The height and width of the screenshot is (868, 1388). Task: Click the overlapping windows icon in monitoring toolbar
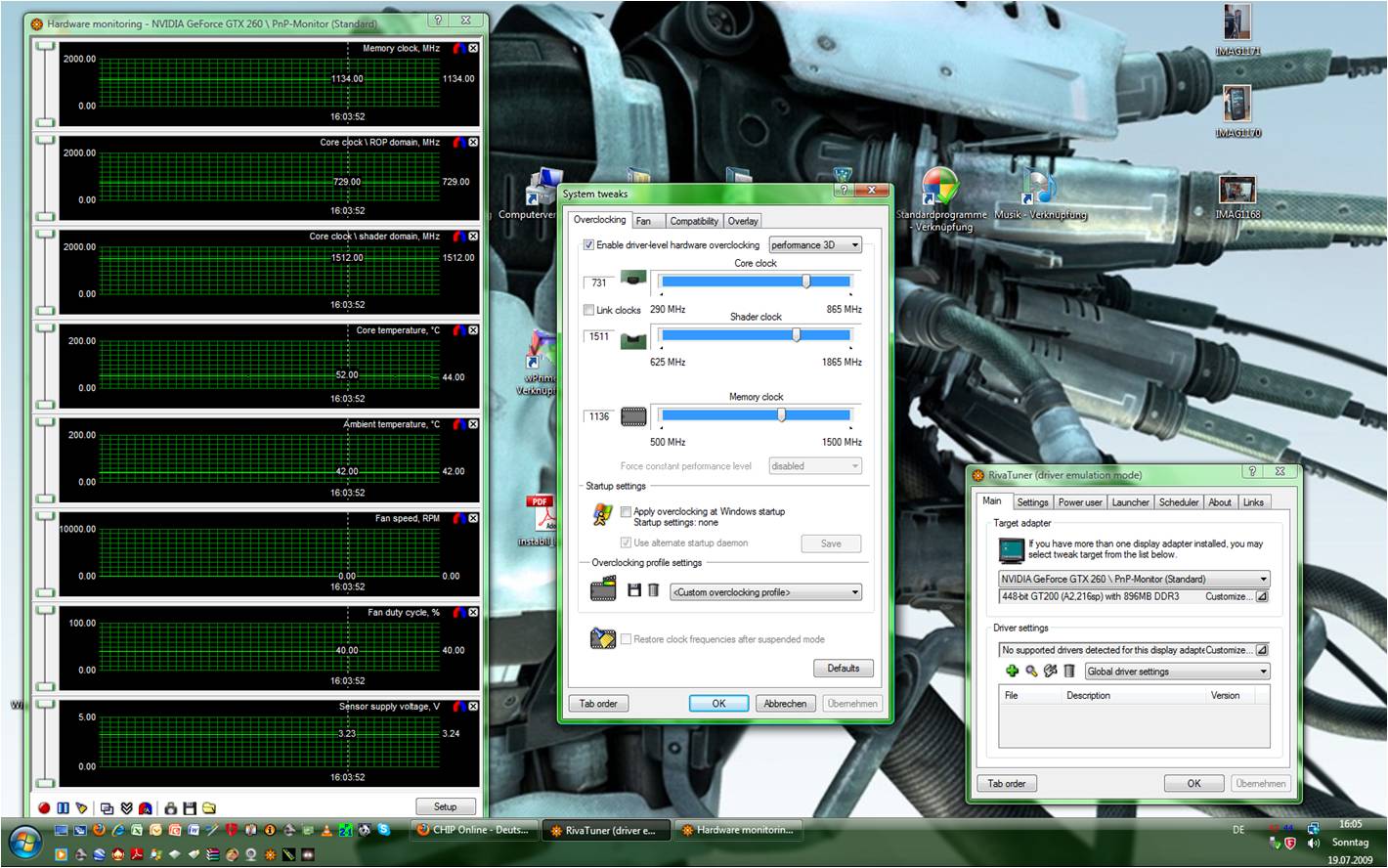107,808
